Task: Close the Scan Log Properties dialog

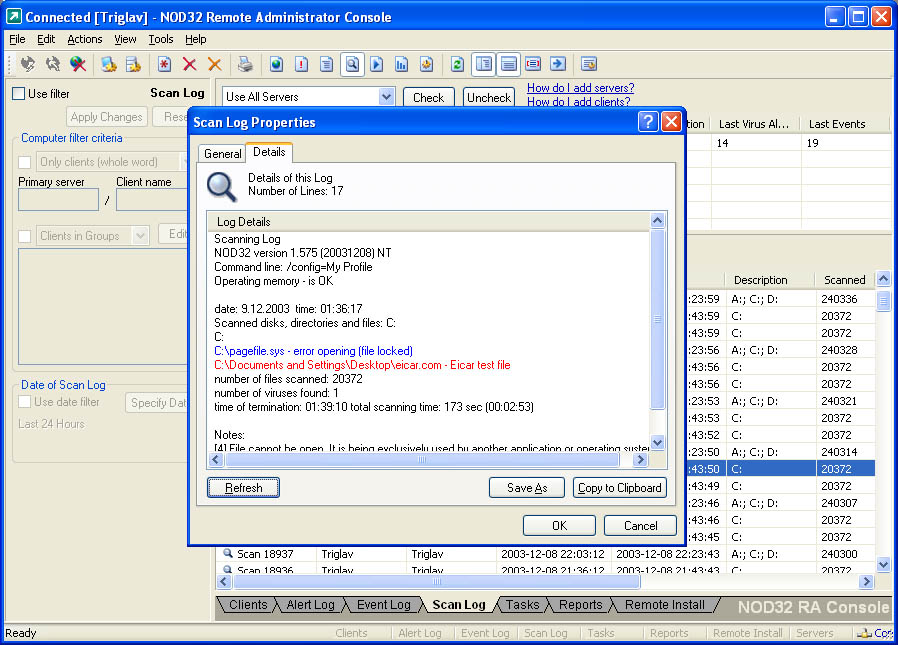Action: click(671, 121)
